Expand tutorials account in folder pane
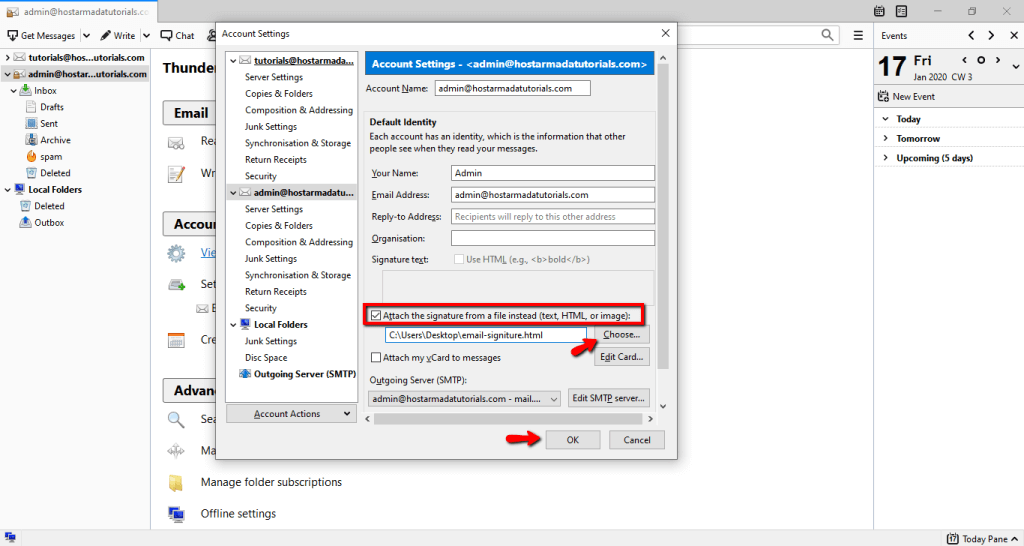The height and width of the screenshot is (546, 1024). coord(7,57)
